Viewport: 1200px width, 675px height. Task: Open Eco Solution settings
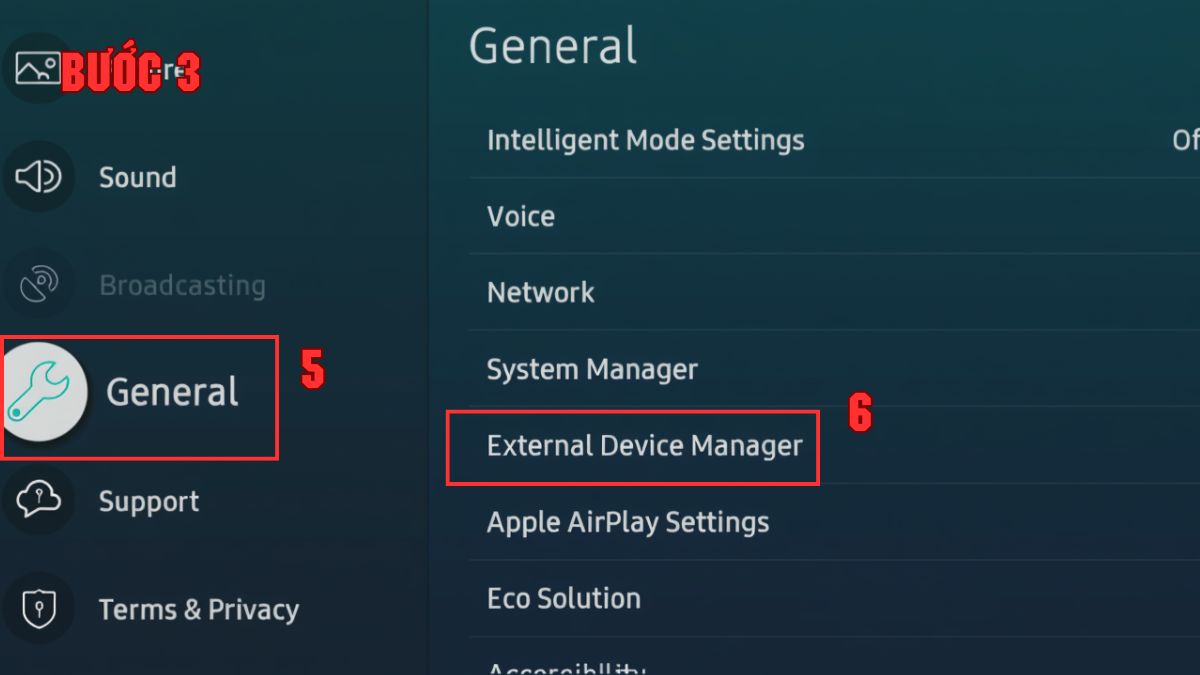point(563,598)
